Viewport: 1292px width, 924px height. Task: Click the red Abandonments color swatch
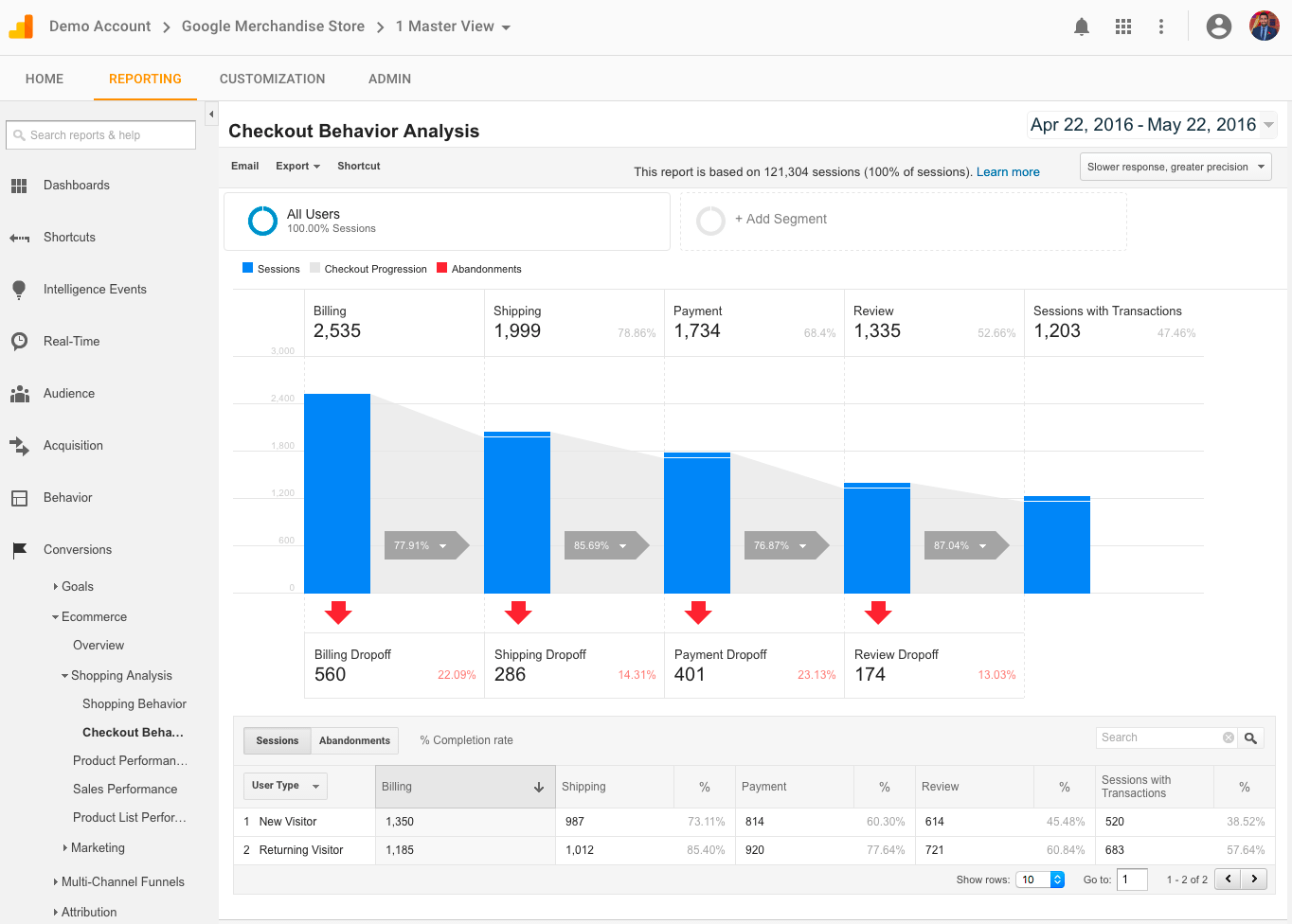(x=441, y=268)
